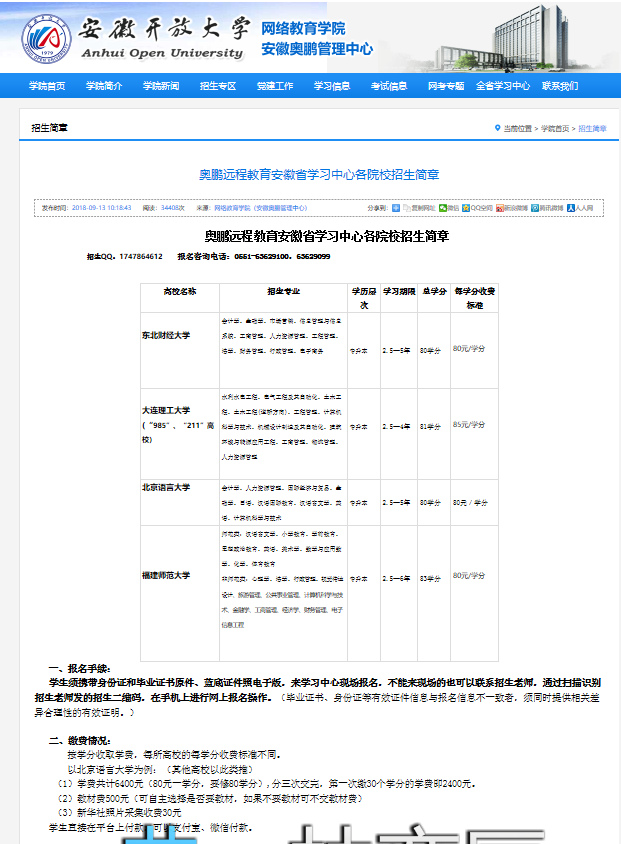Click the 新华社照片采集收费30元 line
The image size is (621, 844).
click(x=119, y=813)
